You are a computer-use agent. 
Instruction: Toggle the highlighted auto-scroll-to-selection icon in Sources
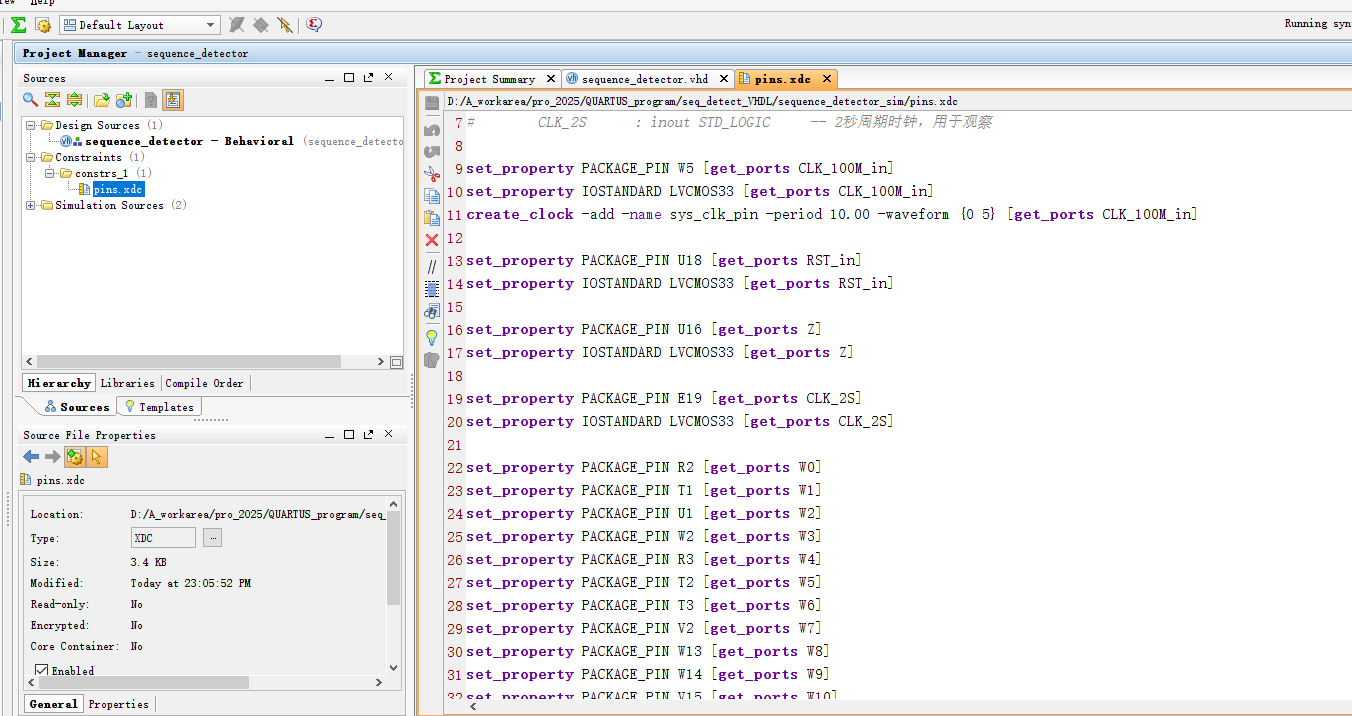click(x=173, y=100)
